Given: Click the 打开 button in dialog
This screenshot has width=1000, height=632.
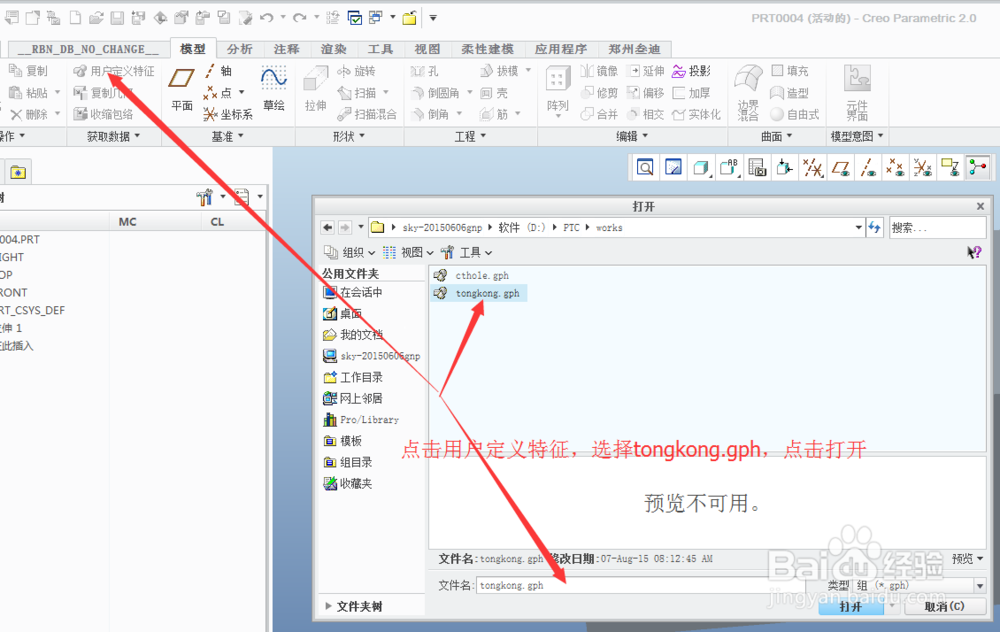Looking at the screenshot, I should [x=851, y=606].
